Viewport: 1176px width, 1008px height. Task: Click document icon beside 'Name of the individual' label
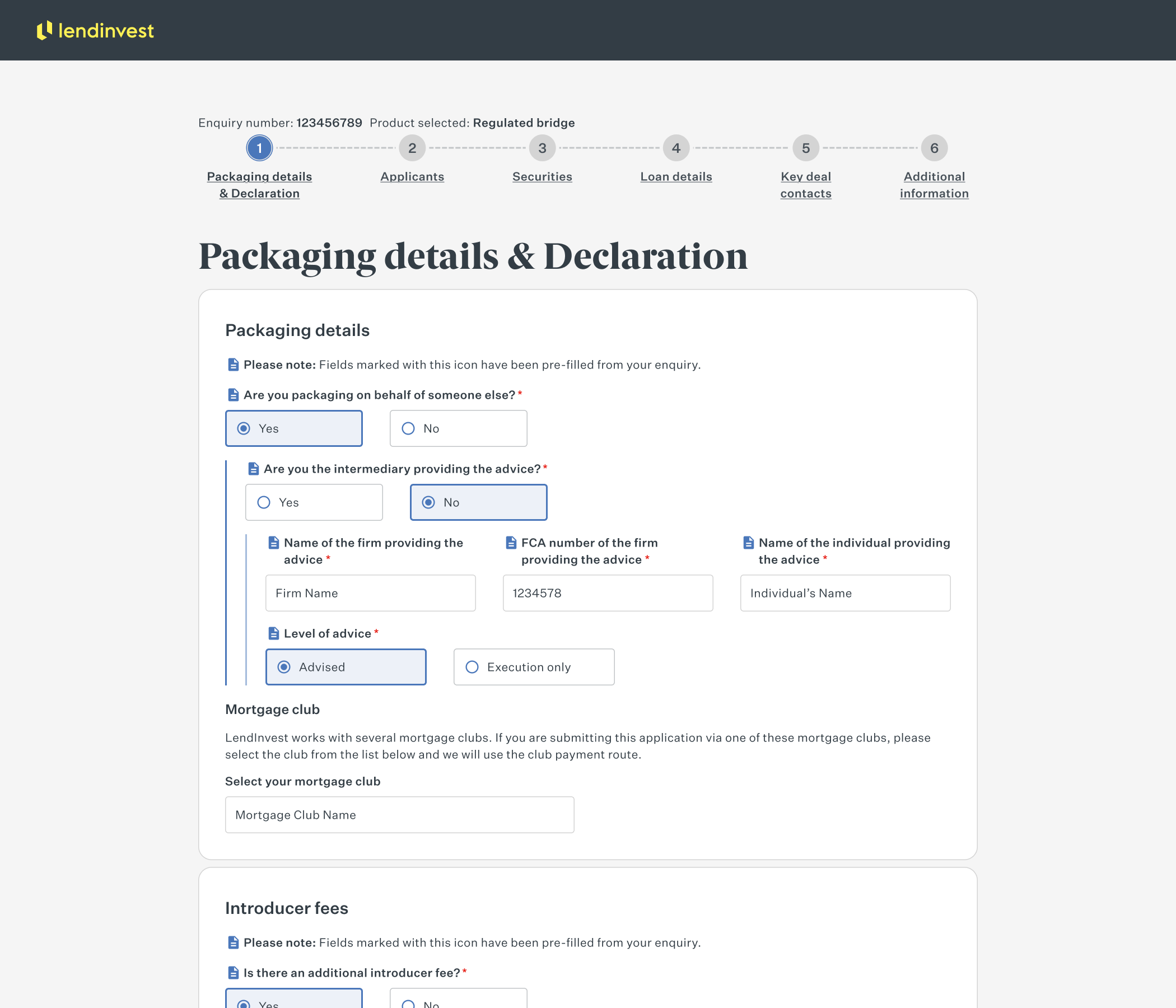tap(749, 543)
